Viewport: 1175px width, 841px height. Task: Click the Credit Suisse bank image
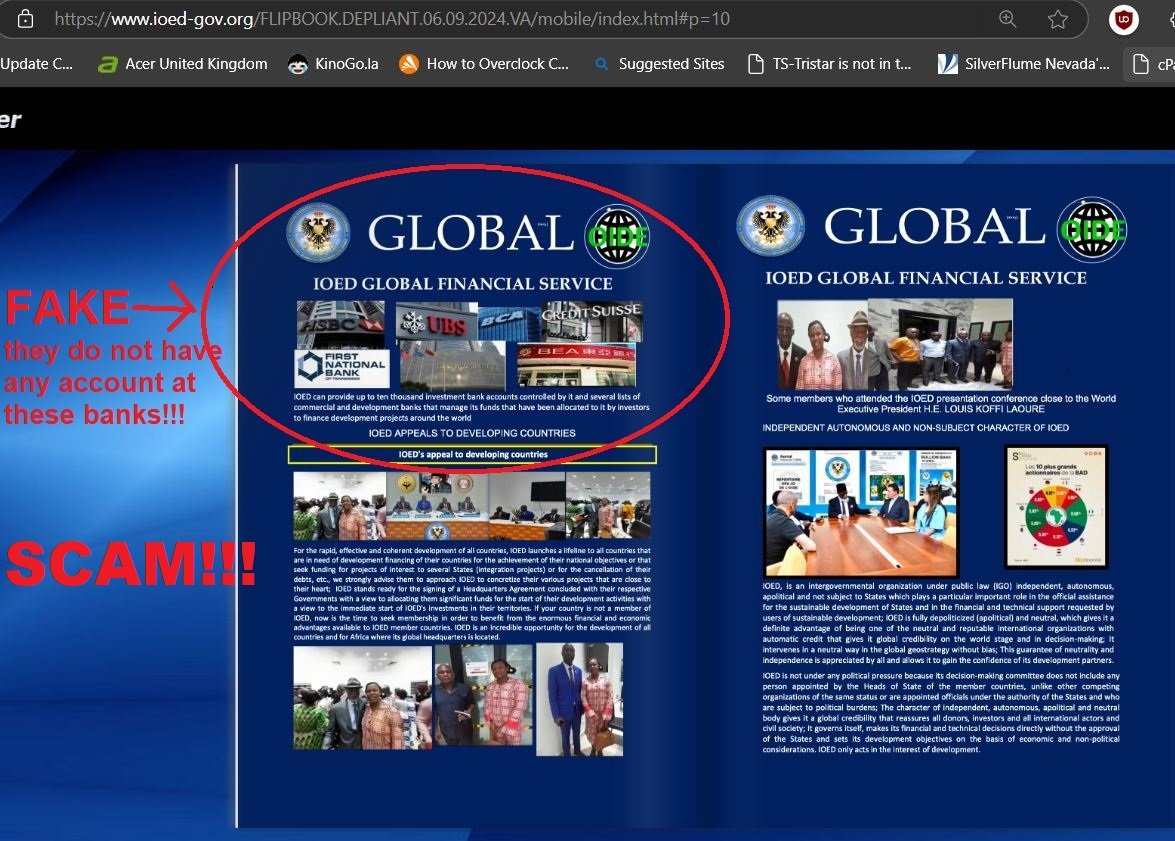pos(591,321)
